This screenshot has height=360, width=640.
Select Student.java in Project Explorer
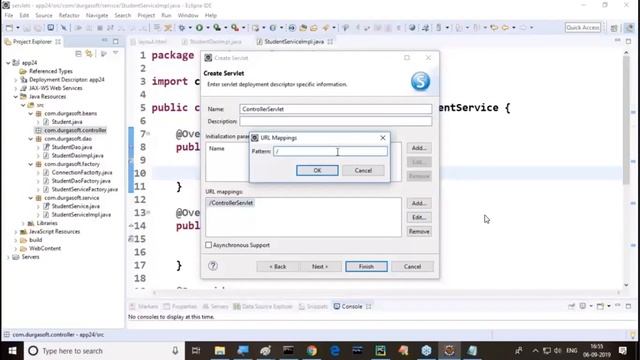[x=67, y=122]
